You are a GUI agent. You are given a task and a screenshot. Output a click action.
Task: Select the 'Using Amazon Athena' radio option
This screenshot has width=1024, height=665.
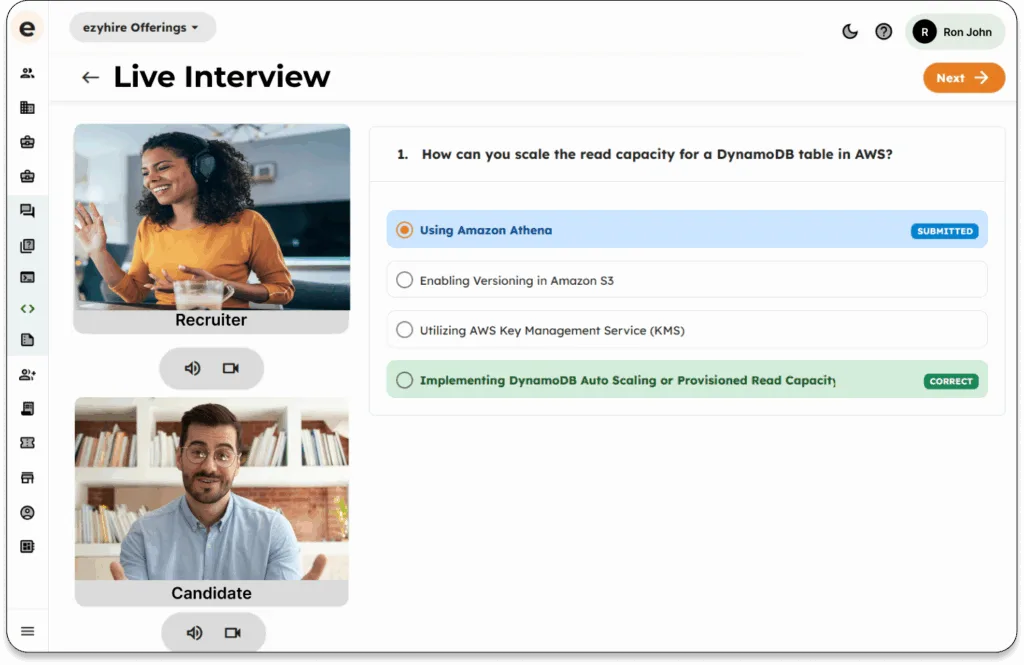pyautogui.click(x=404, y=230)
